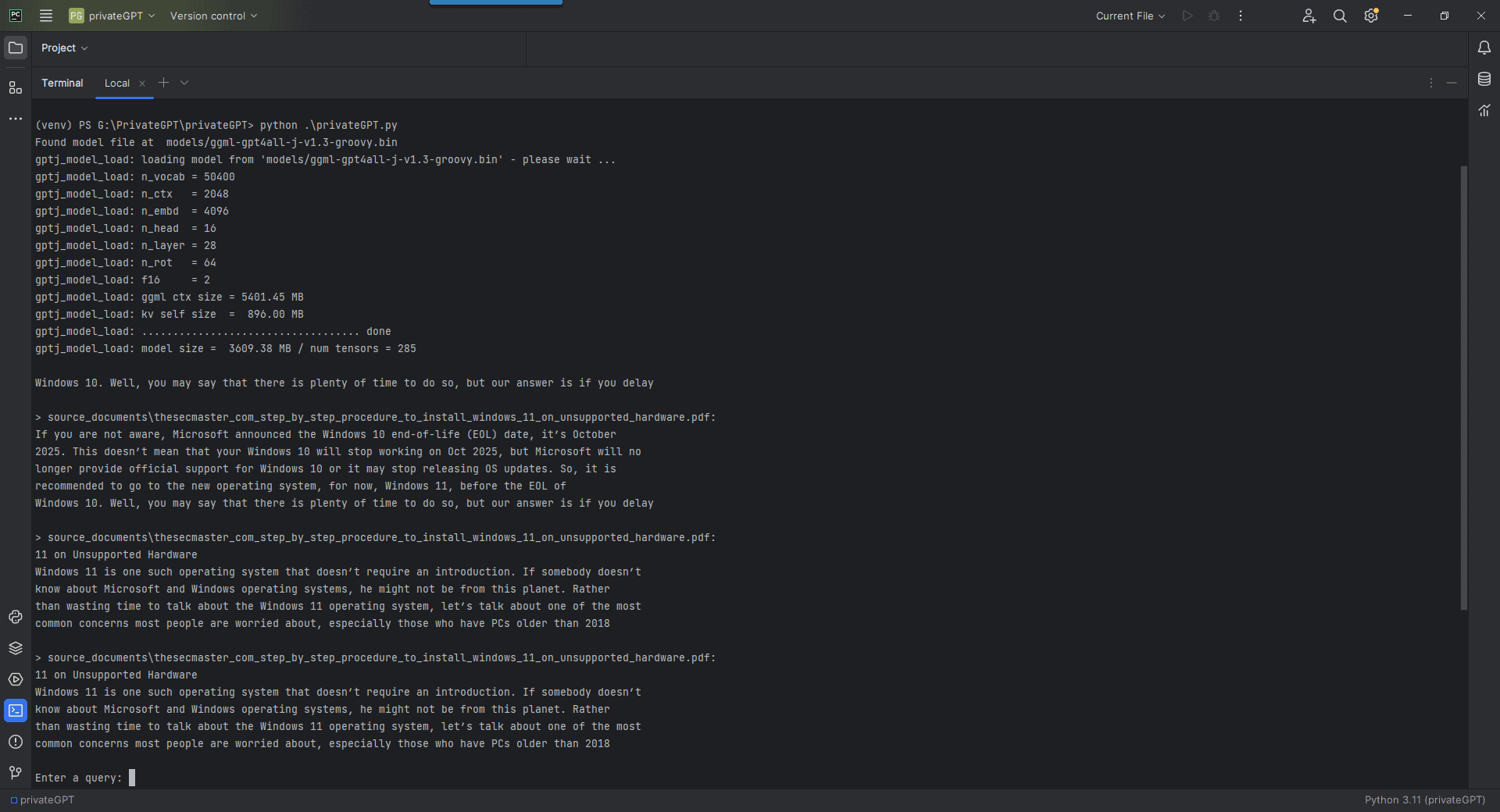Viewport: 1500px width, 812px height.
Task: Open the Notifications bell
Action: pos(1484,48)
